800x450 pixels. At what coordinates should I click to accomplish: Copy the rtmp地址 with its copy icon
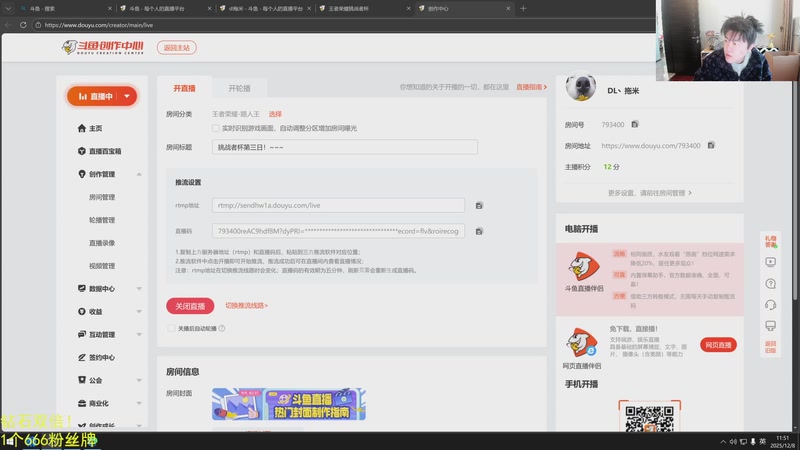[x=479, y=206]
